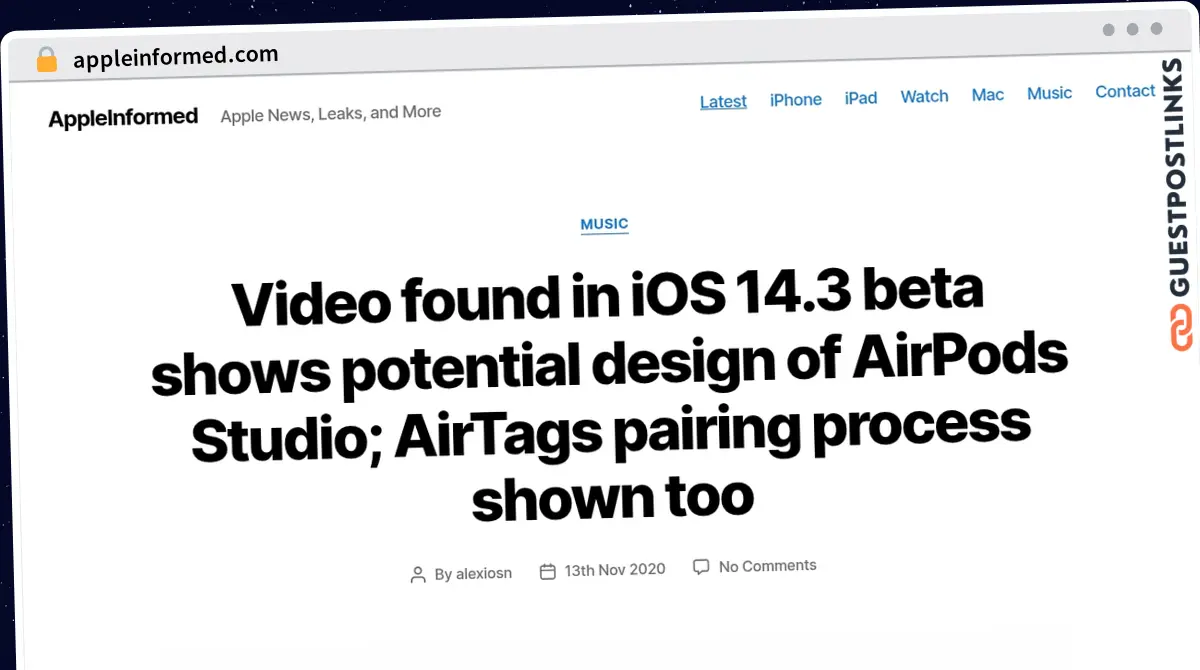Click the appleinformed.com address bar
Image resolution: width=1200 pixels, height=670 pixels.
point(174,54)
